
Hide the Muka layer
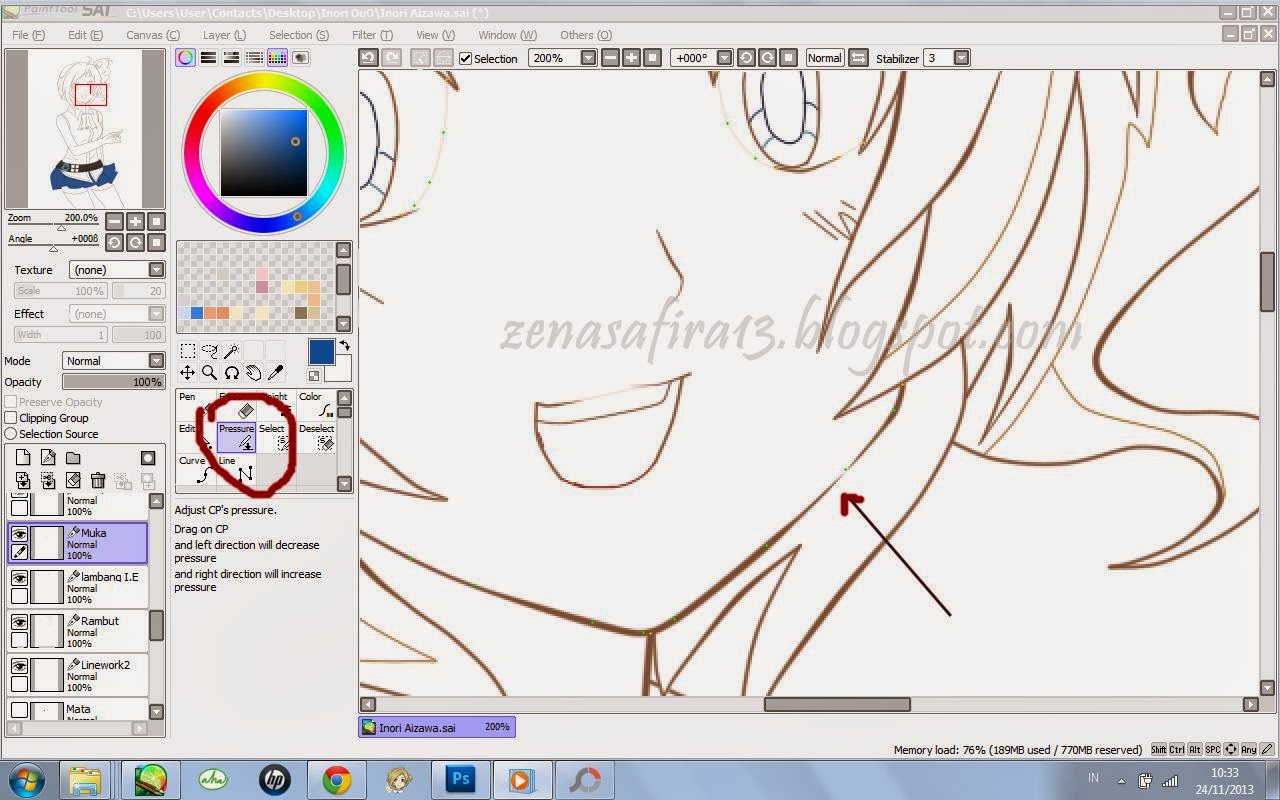pyautogui.click(x=19, y=535)
